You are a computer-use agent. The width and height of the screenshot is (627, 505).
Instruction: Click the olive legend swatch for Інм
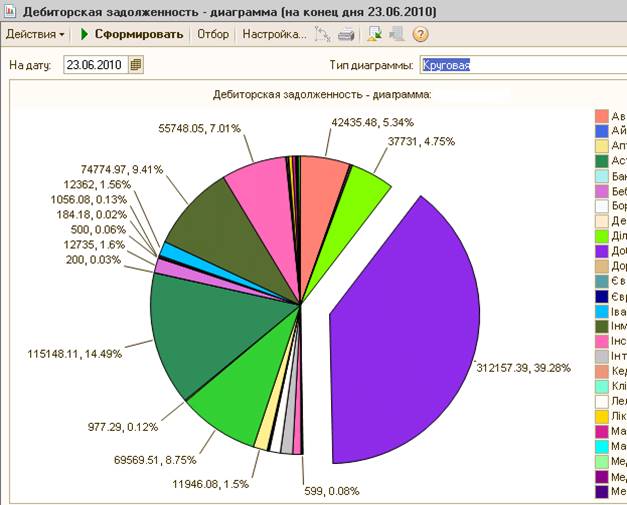(x=602, y=326)
